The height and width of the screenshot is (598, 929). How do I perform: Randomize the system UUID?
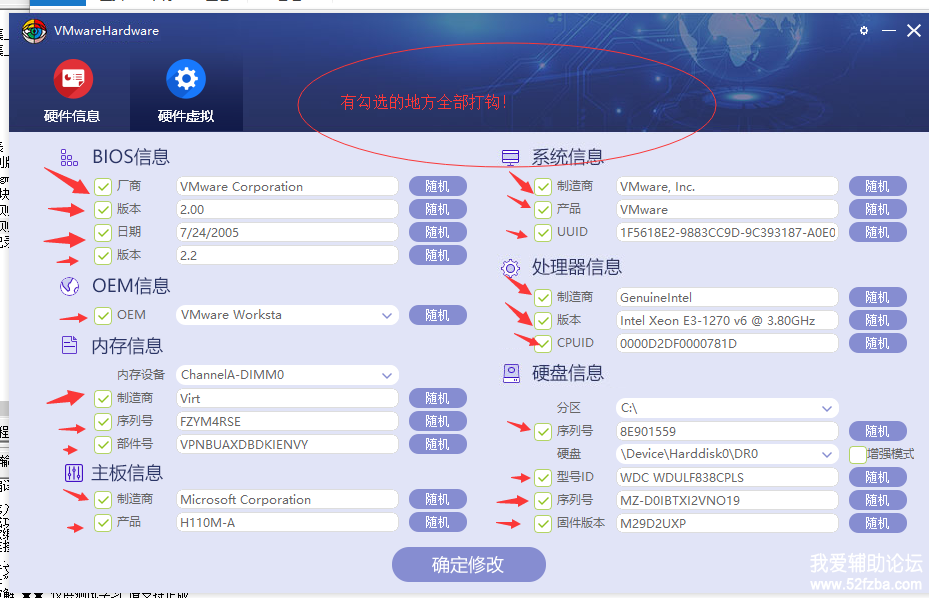click(x=877, y=232)
